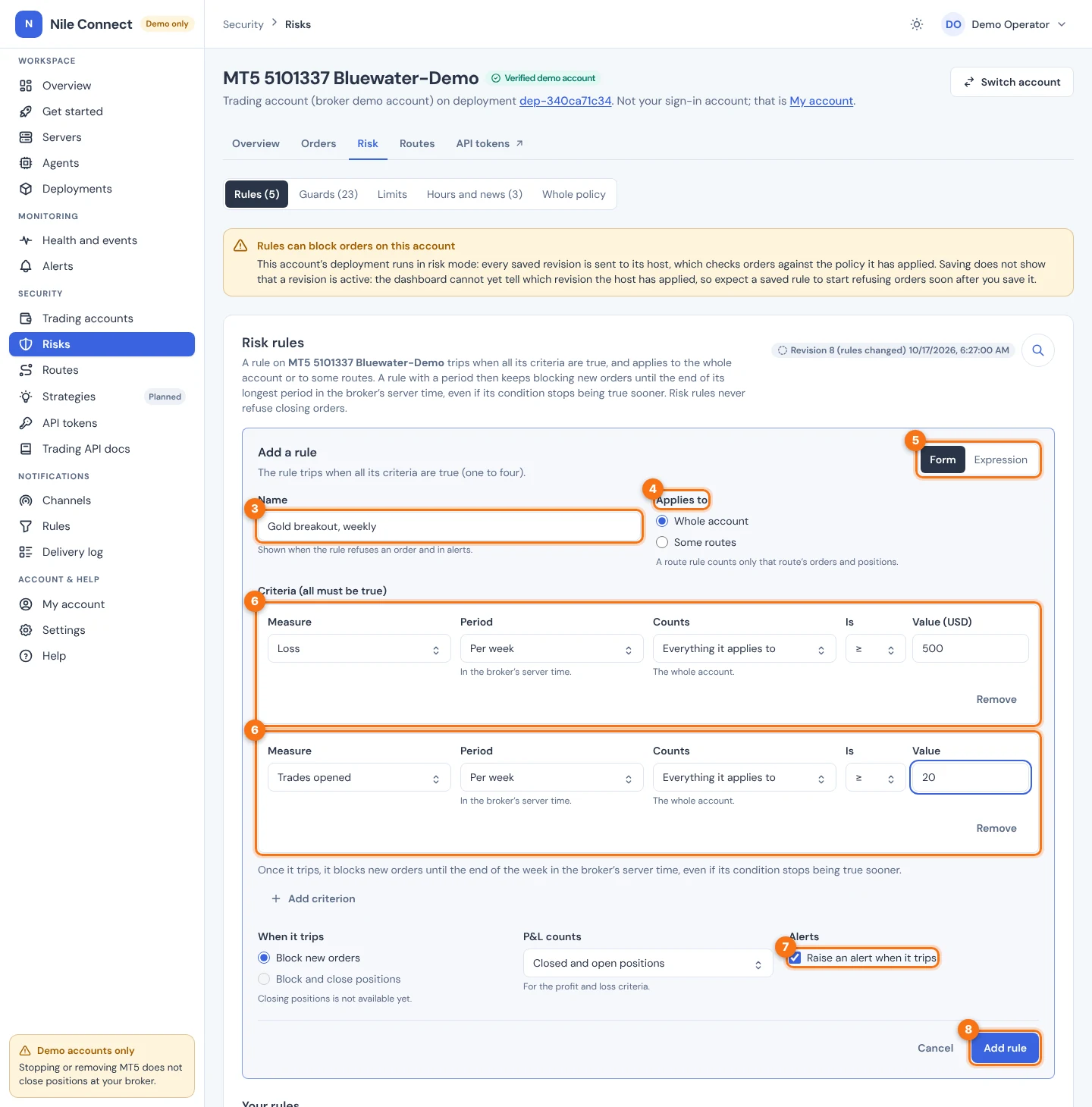Click the Get started rocket icon

[26, 111]
